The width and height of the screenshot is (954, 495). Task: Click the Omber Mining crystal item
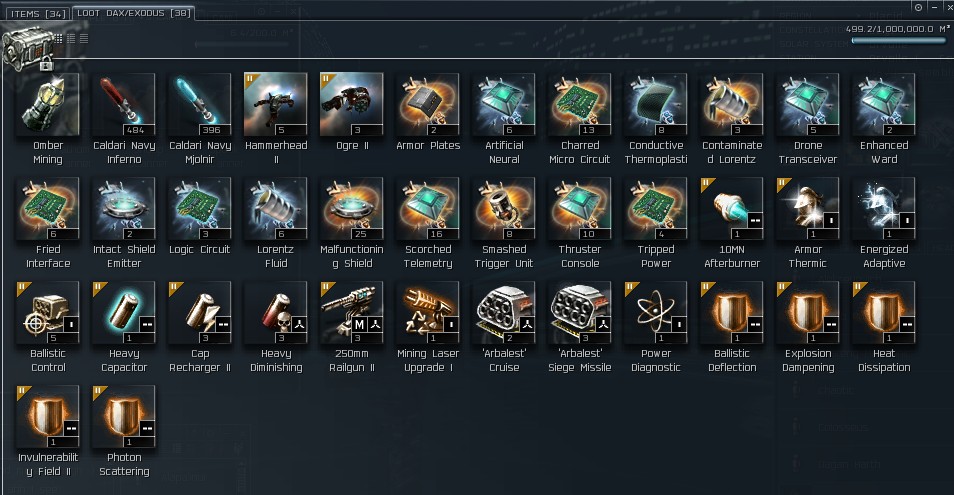click(x=47, y=105)
